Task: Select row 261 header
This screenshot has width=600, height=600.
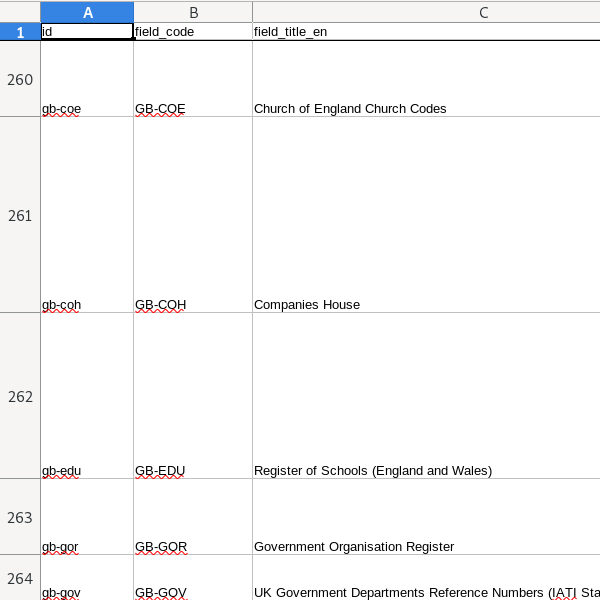Action: point(20,215)
